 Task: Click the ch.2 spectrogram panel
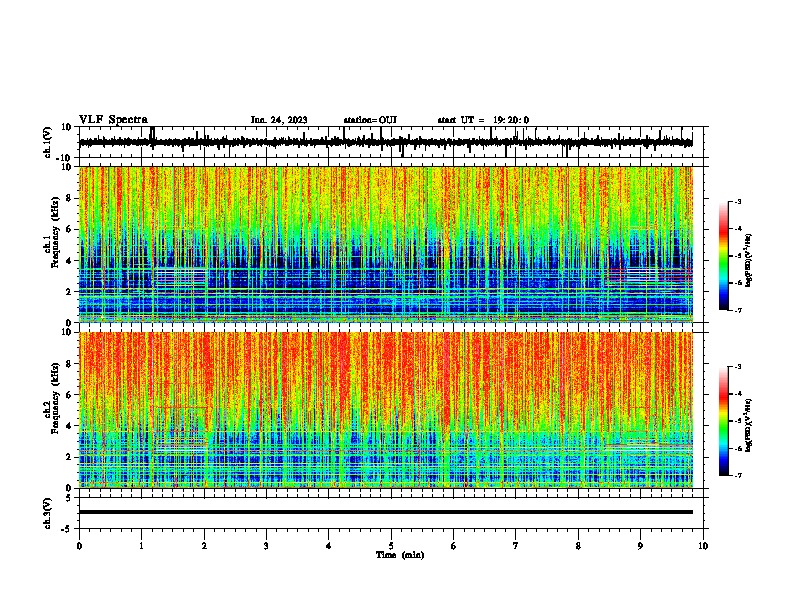(x=386, y=410)
